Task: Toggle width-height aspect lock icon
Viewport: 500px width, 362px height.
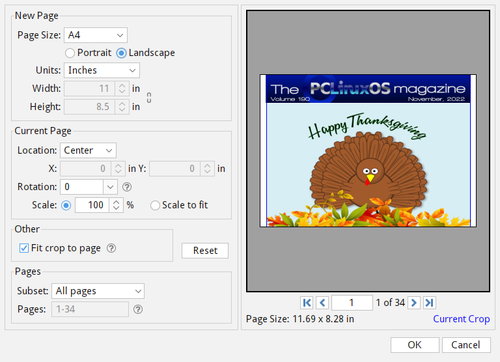Action: tap(149, 98)
